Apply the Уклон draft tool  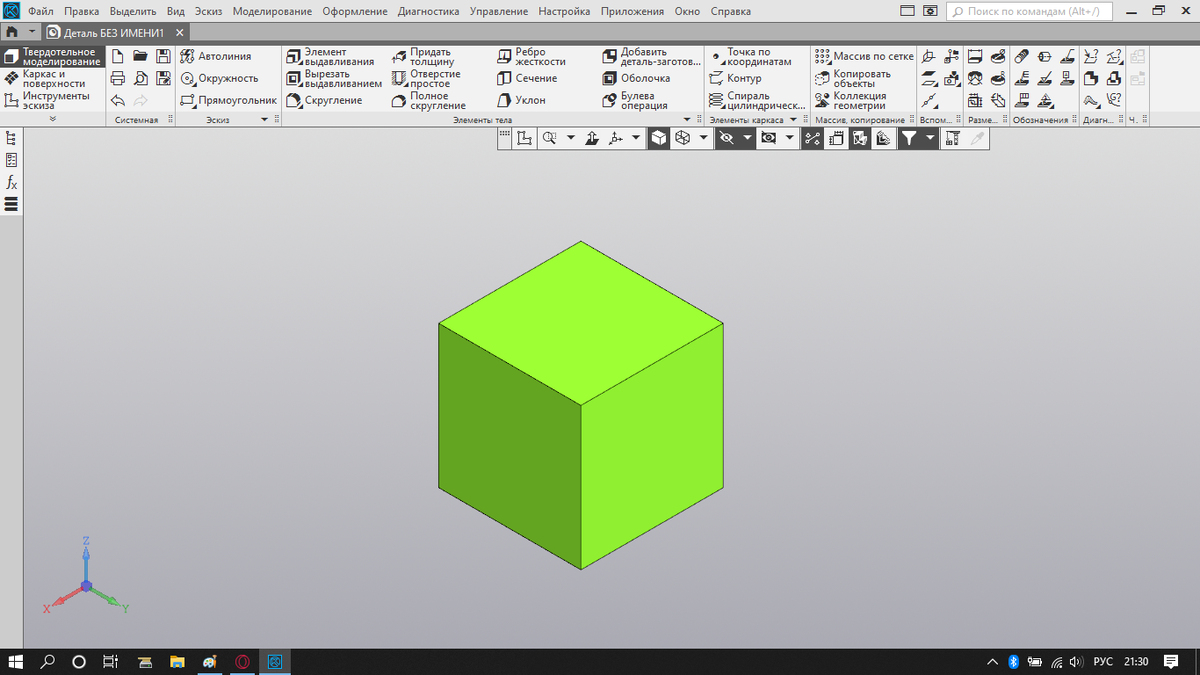pyautogui.click(x=521, y=100)
